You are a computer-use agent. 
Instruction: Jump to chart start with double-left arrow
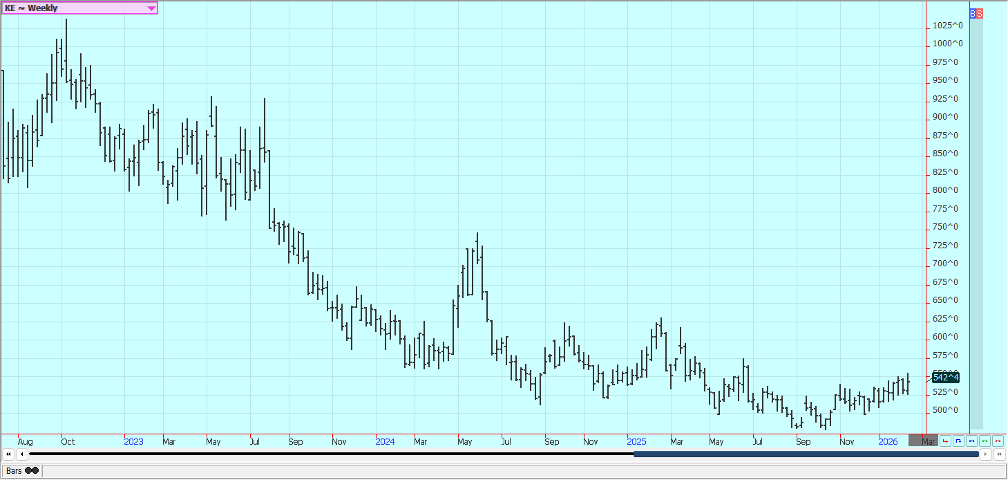pyautogui.click(x=9, y=454)
